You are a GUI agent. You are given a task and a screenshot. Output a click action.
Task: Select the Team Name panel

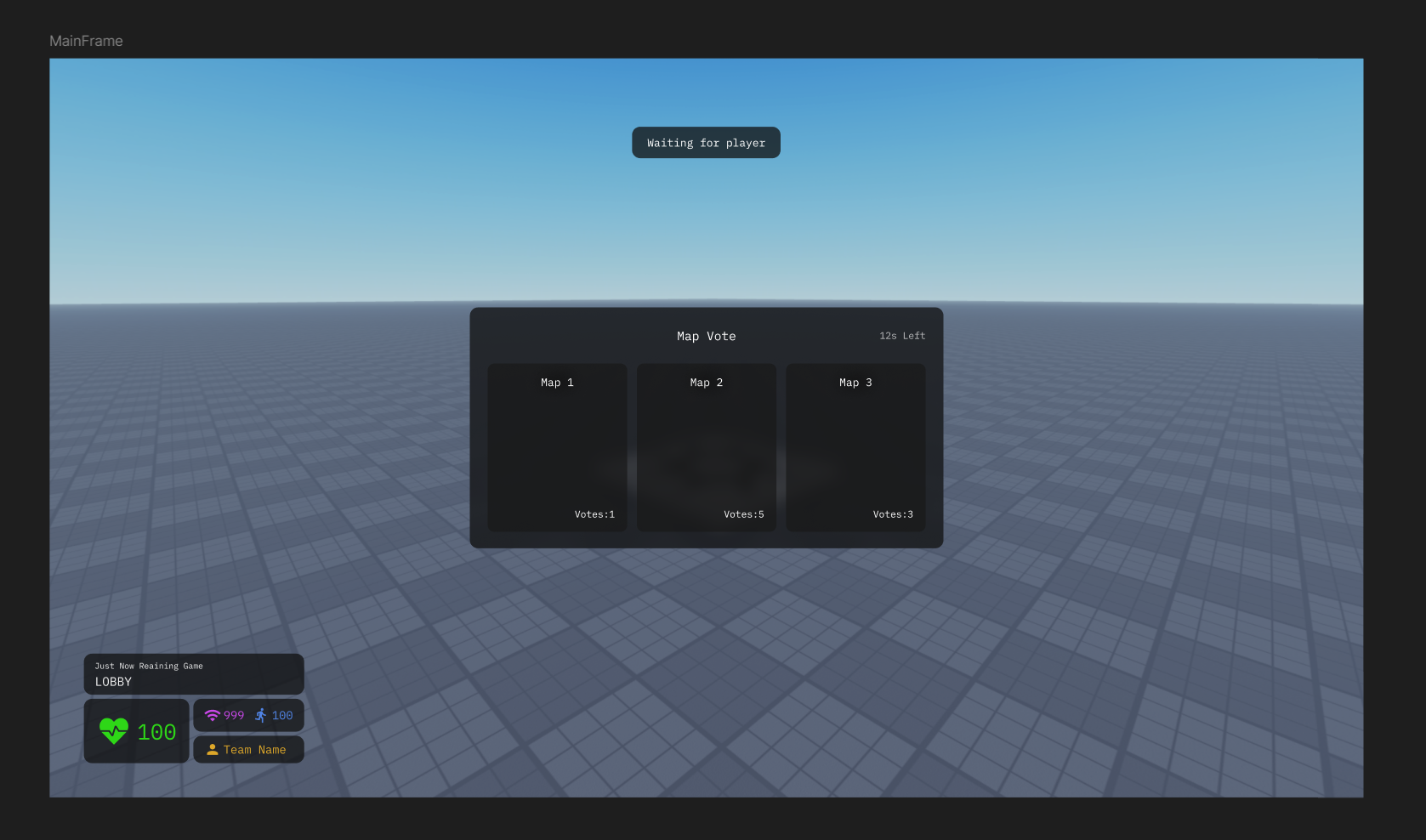coord(248,750)
